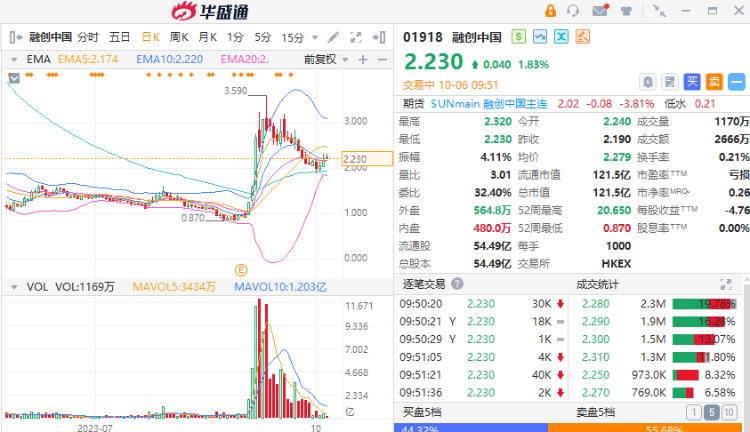Open the 成交统计 trade statistics tab
The image size is (750, 432).
(x=597, y=285)
